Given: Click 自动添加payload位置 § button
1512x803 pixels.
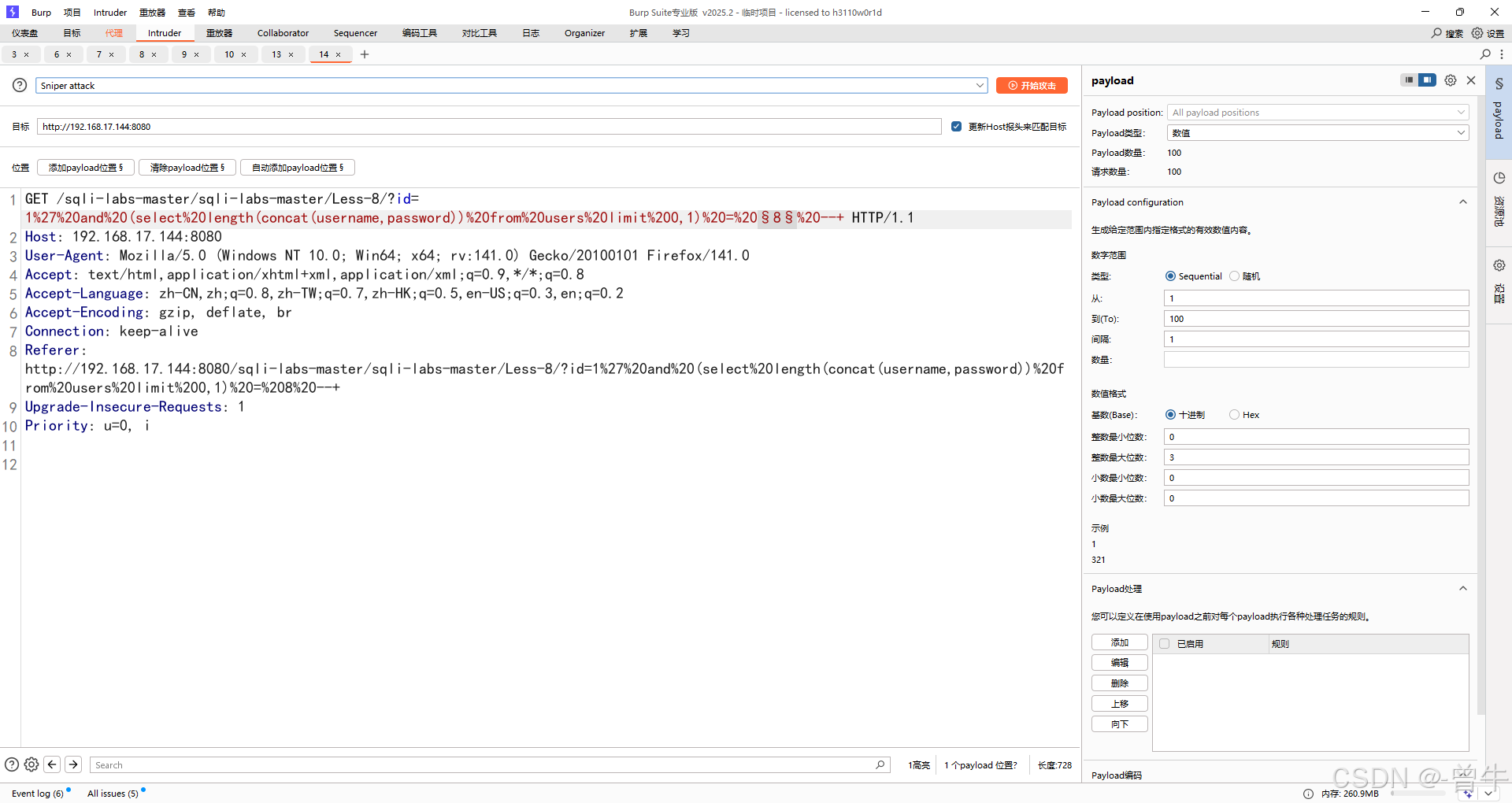Looking at the screenshot, I should 298,168.
